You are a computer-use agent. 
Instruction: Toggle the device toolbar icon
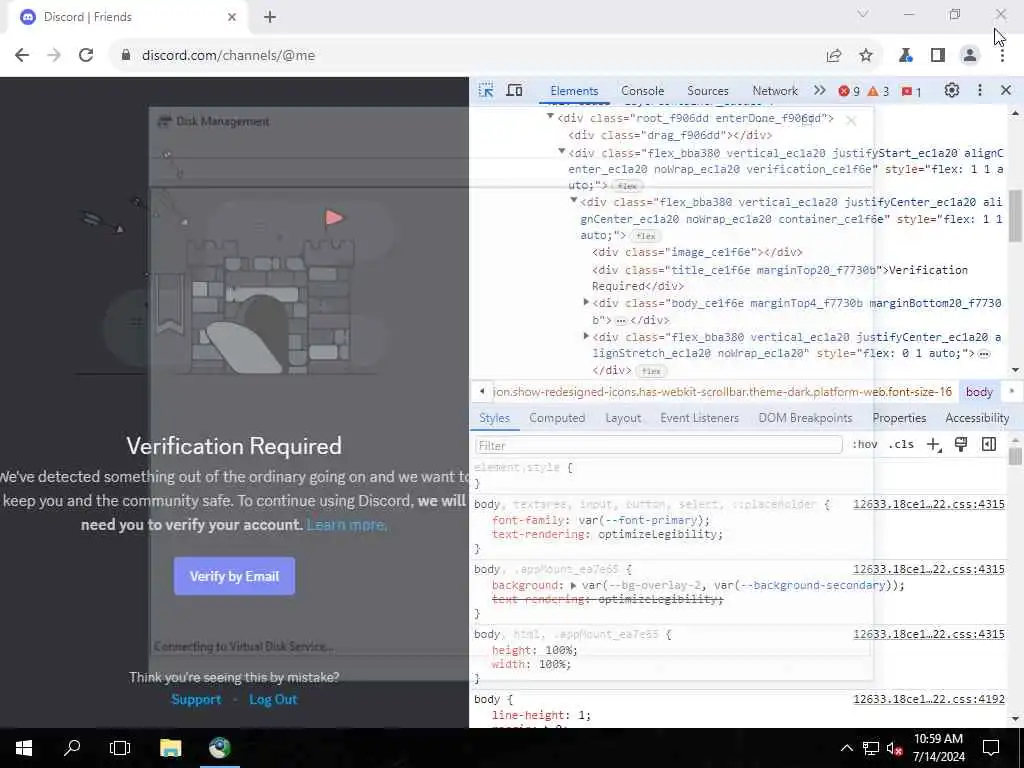(x=515, y=91)
